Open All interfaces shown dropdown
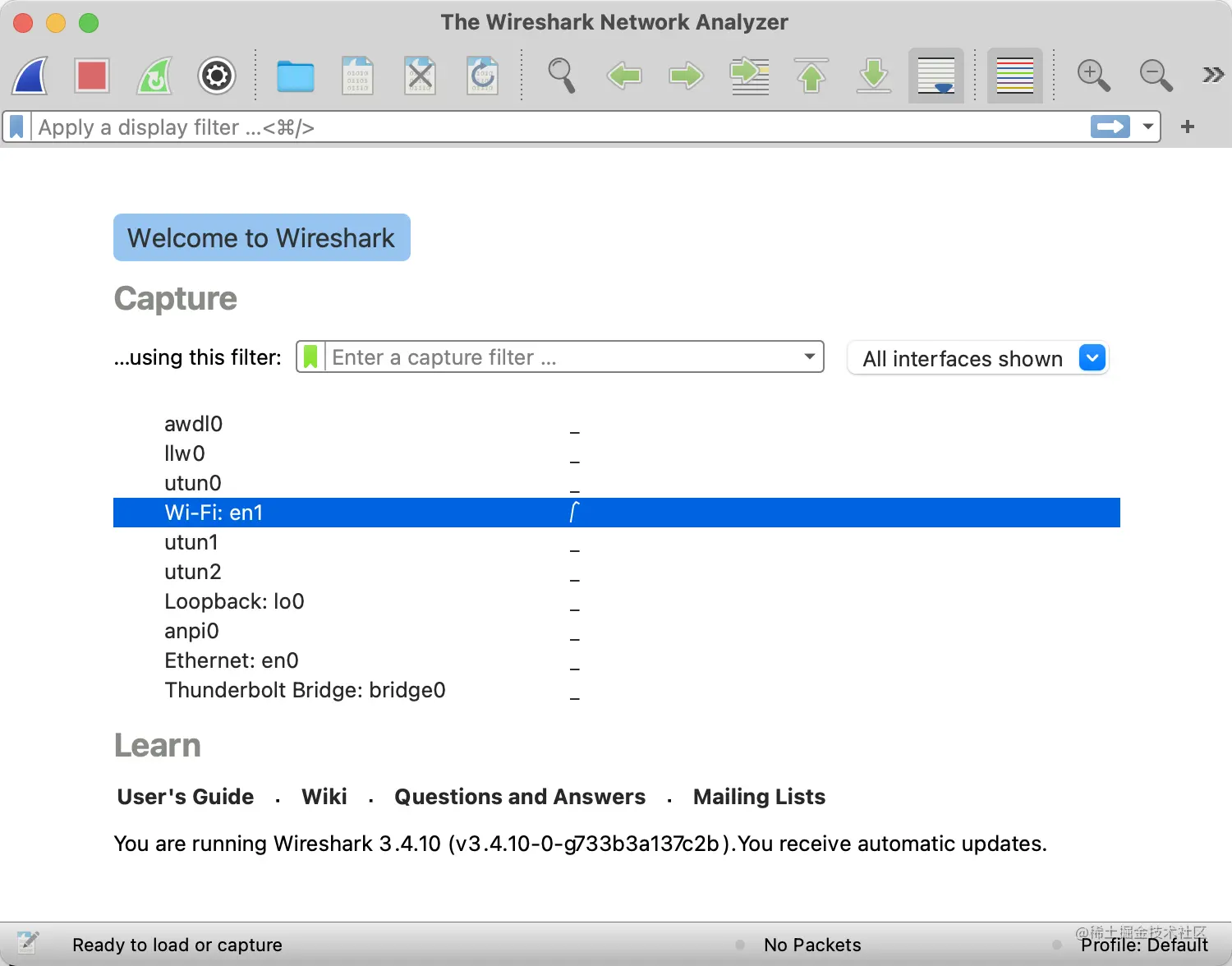The height and width of the screenshot is (966, 1232). pos(977,358)
